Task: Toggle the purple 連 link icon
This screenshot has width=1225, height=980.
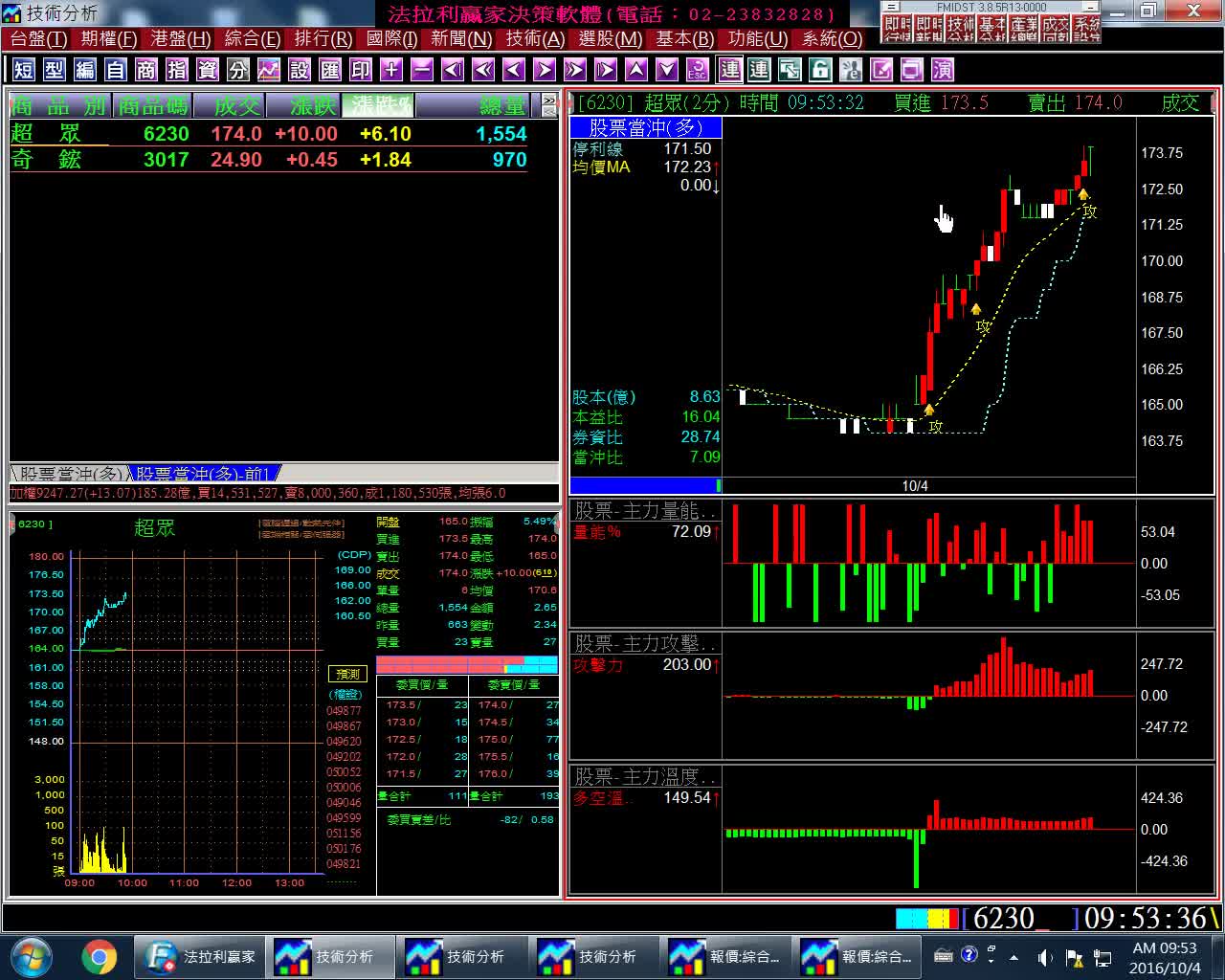Action: point(730,70)
